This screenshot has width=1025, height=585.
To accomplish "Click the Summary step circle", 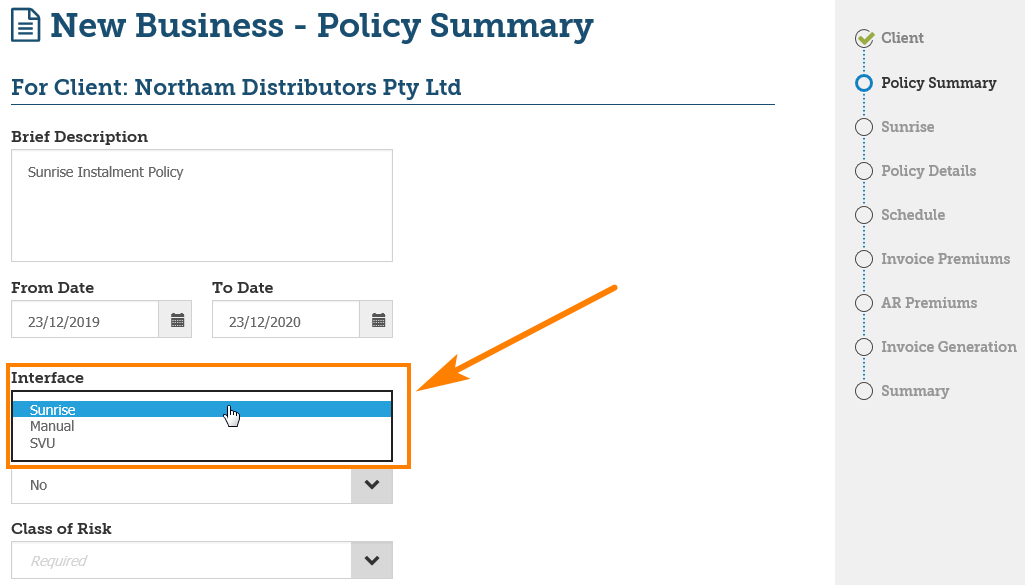I will [x=864, y=391].
